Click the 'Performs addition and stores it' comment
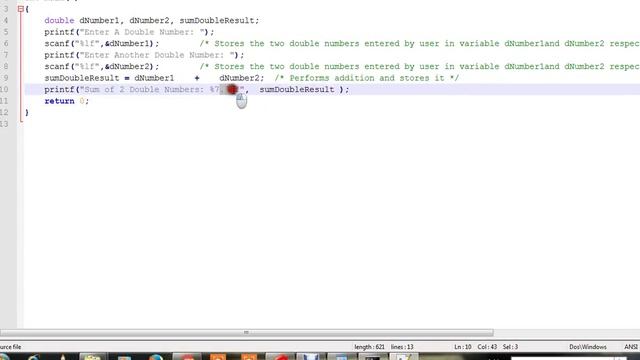 (x=367, y=78)
